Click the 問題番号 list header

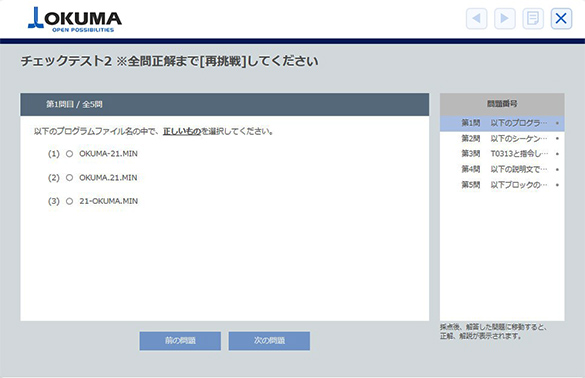click(x=502, y=104)
